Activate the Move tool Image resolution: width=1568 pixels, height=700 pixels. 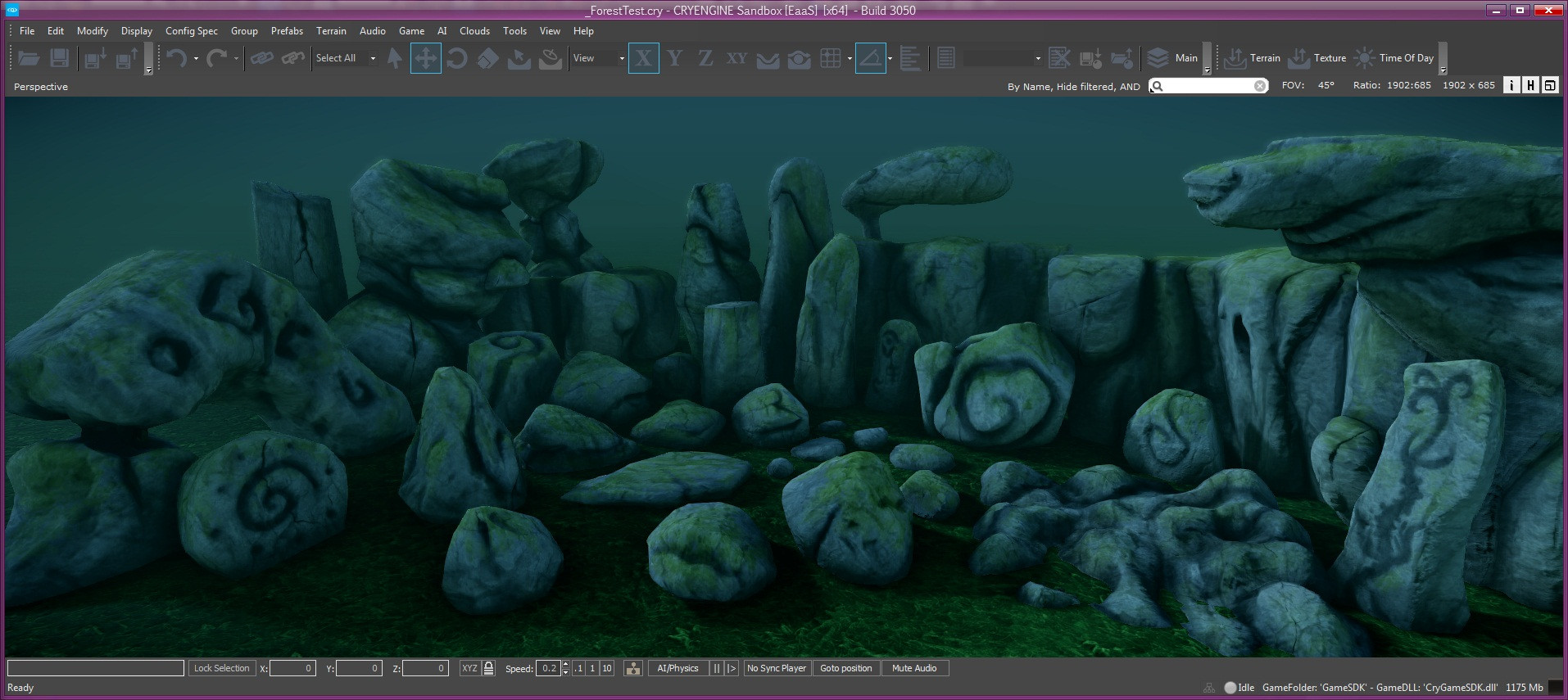[x=426, y=58]
